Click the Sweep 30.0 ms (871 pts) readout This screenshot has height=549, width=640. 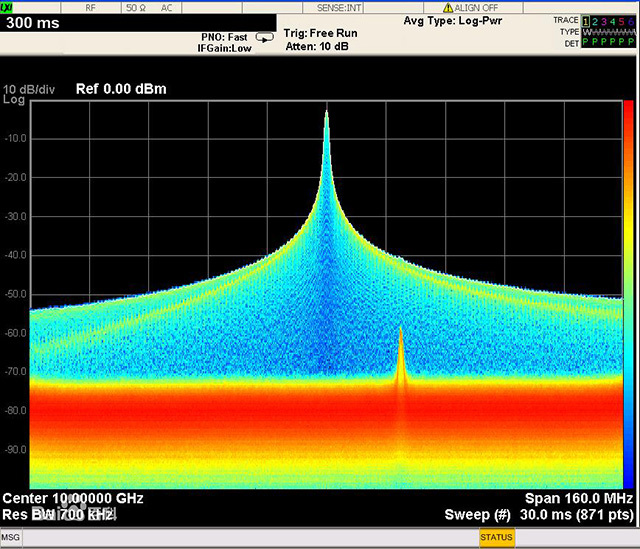click(539, 515)
